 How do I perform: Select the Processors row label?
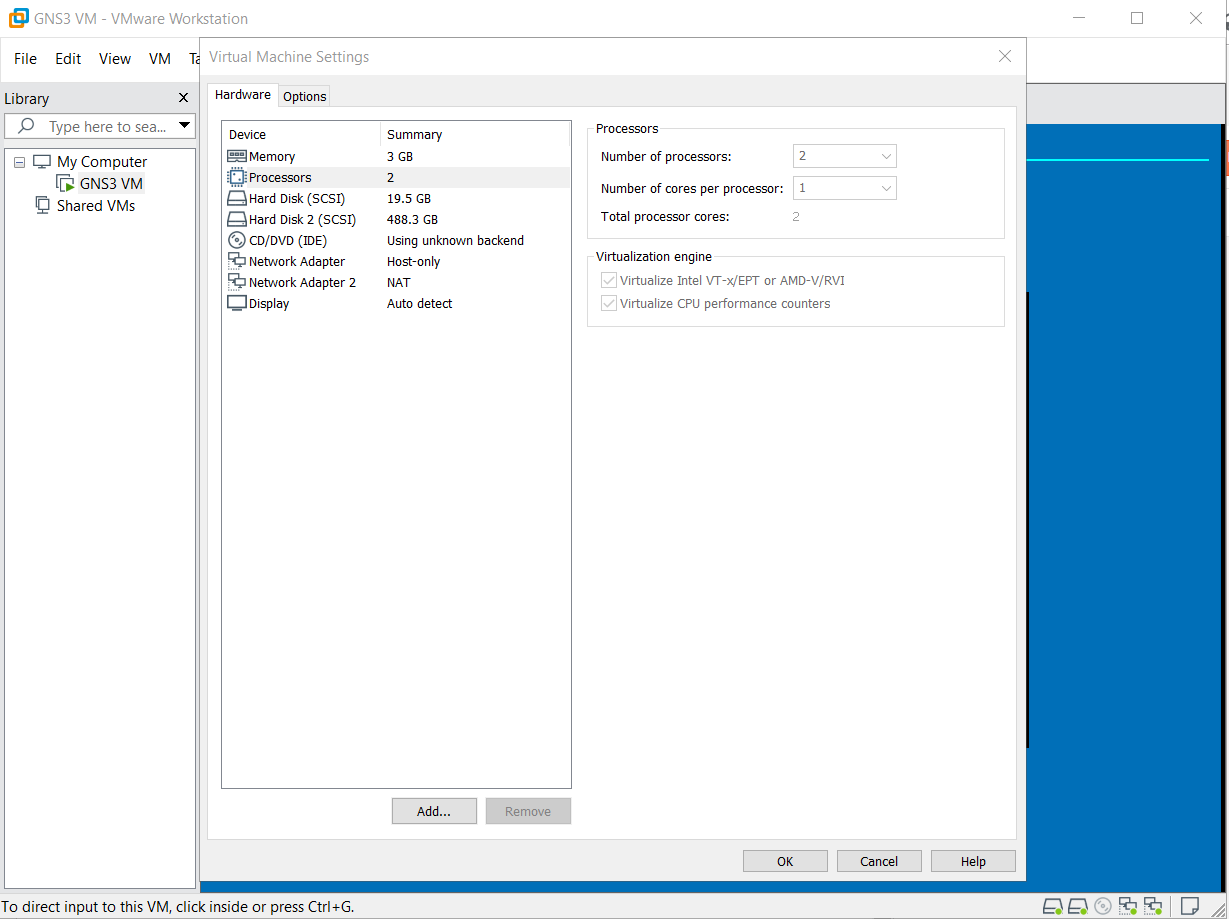[280, 177]
